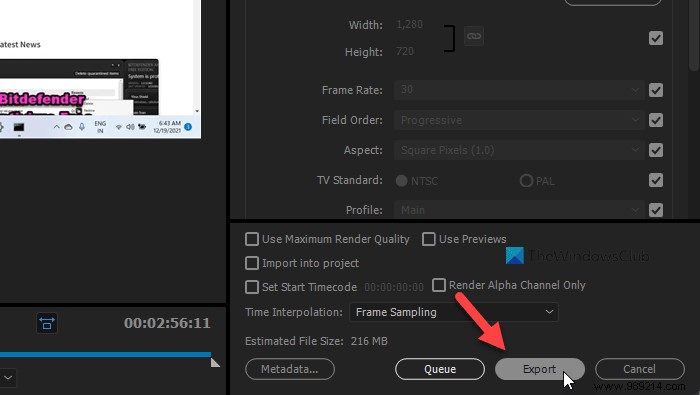
Task: Click the tray overflow chevron in preview
Action: click(56, 127)
